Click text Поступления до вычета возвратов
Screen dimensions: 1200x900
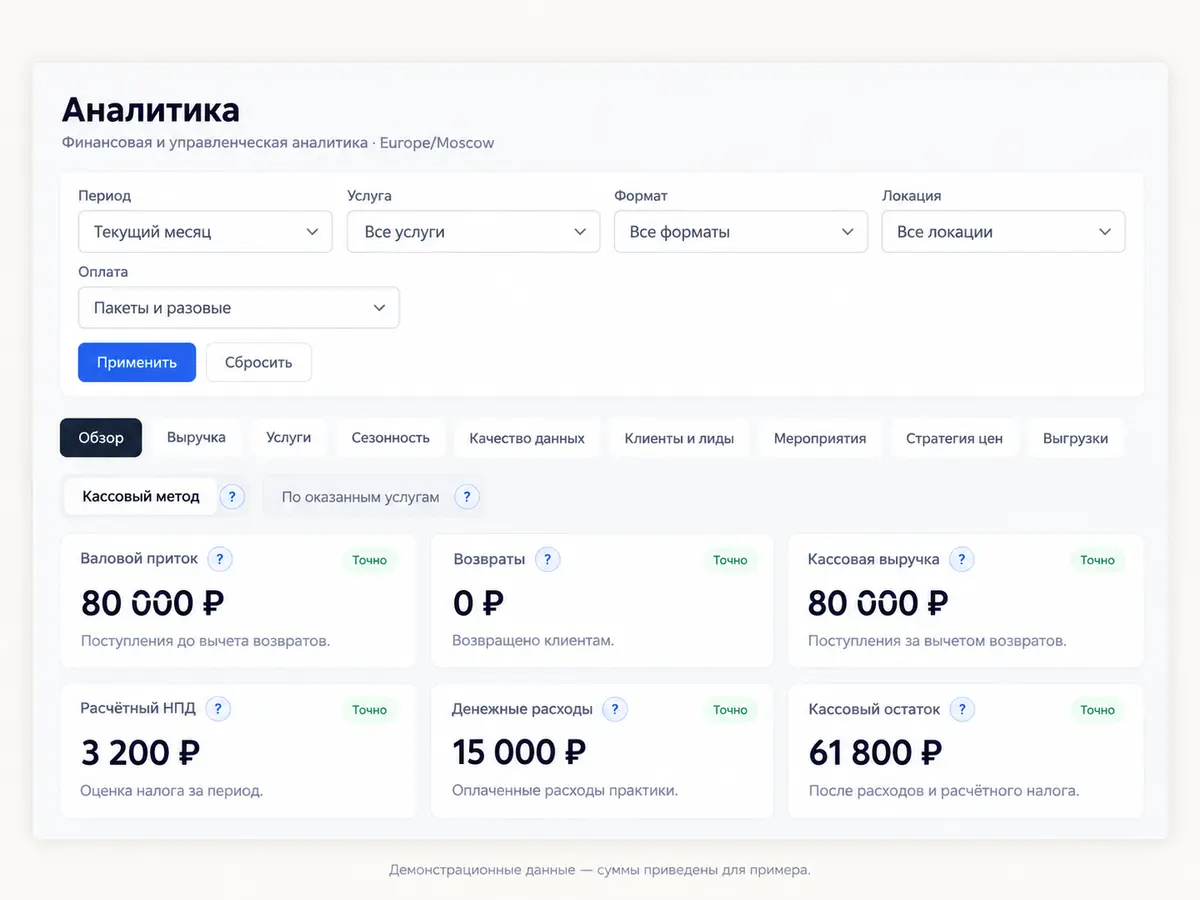(x=205, y=641)
